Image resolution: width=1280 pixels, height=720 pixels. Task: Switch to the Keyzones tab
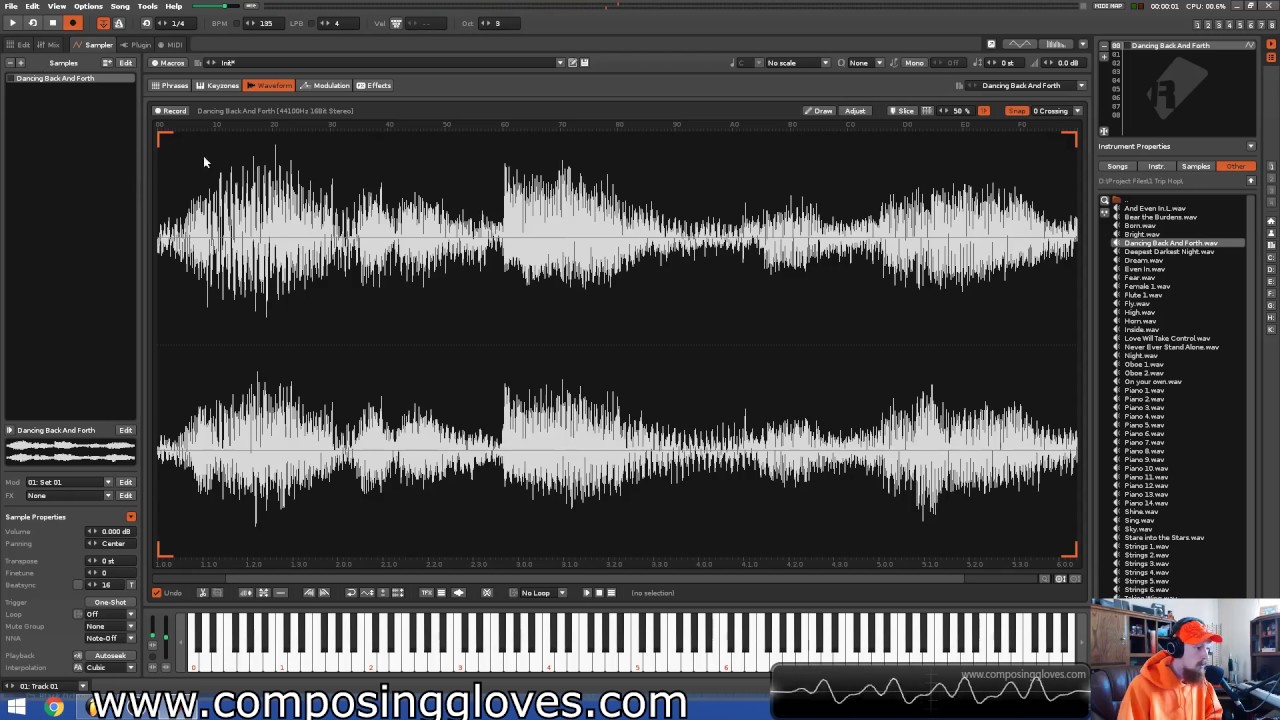pos(217,86)
